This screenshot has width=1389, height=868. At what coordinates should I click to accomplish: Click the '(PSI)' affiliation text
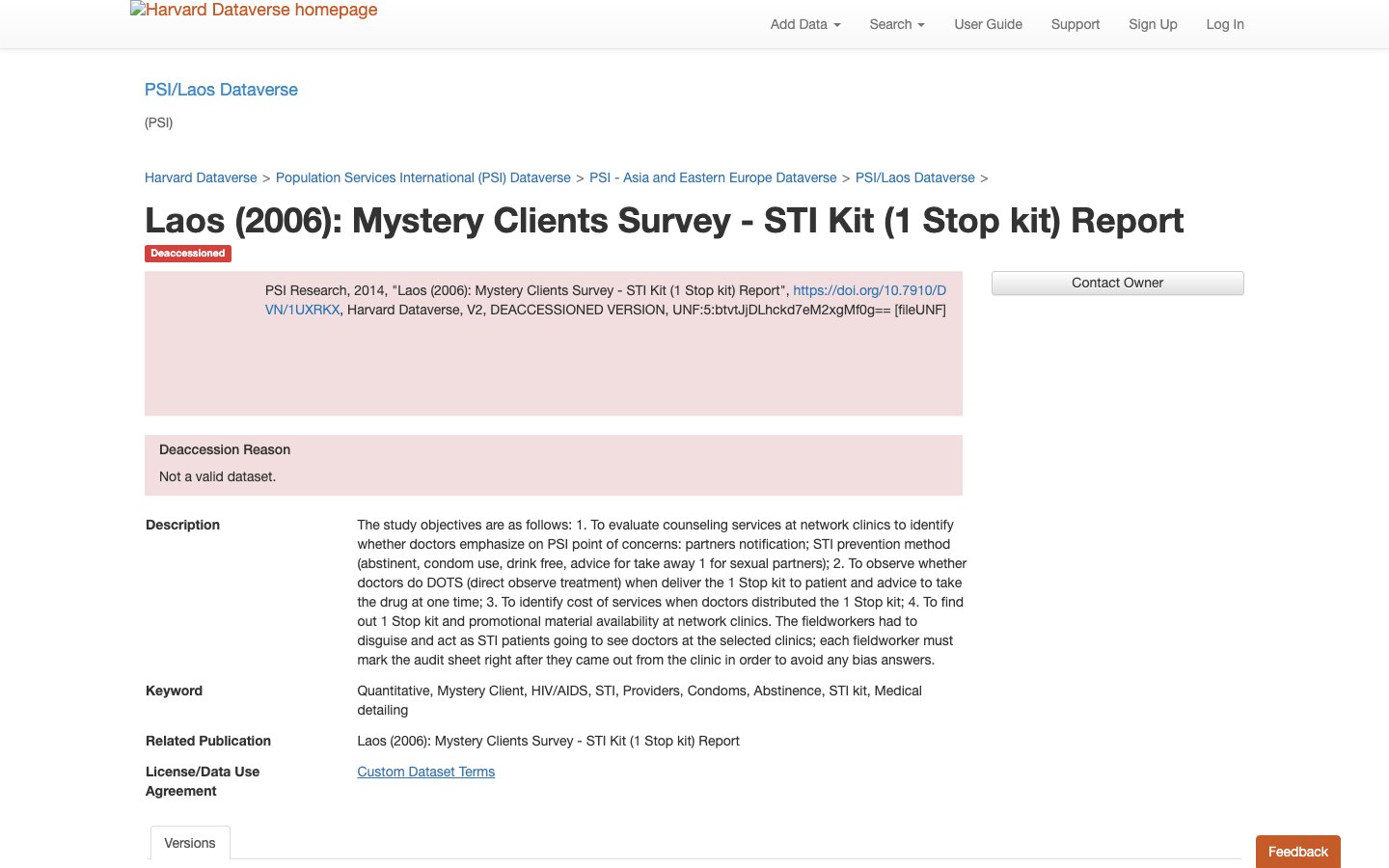[x=158, y=122]
